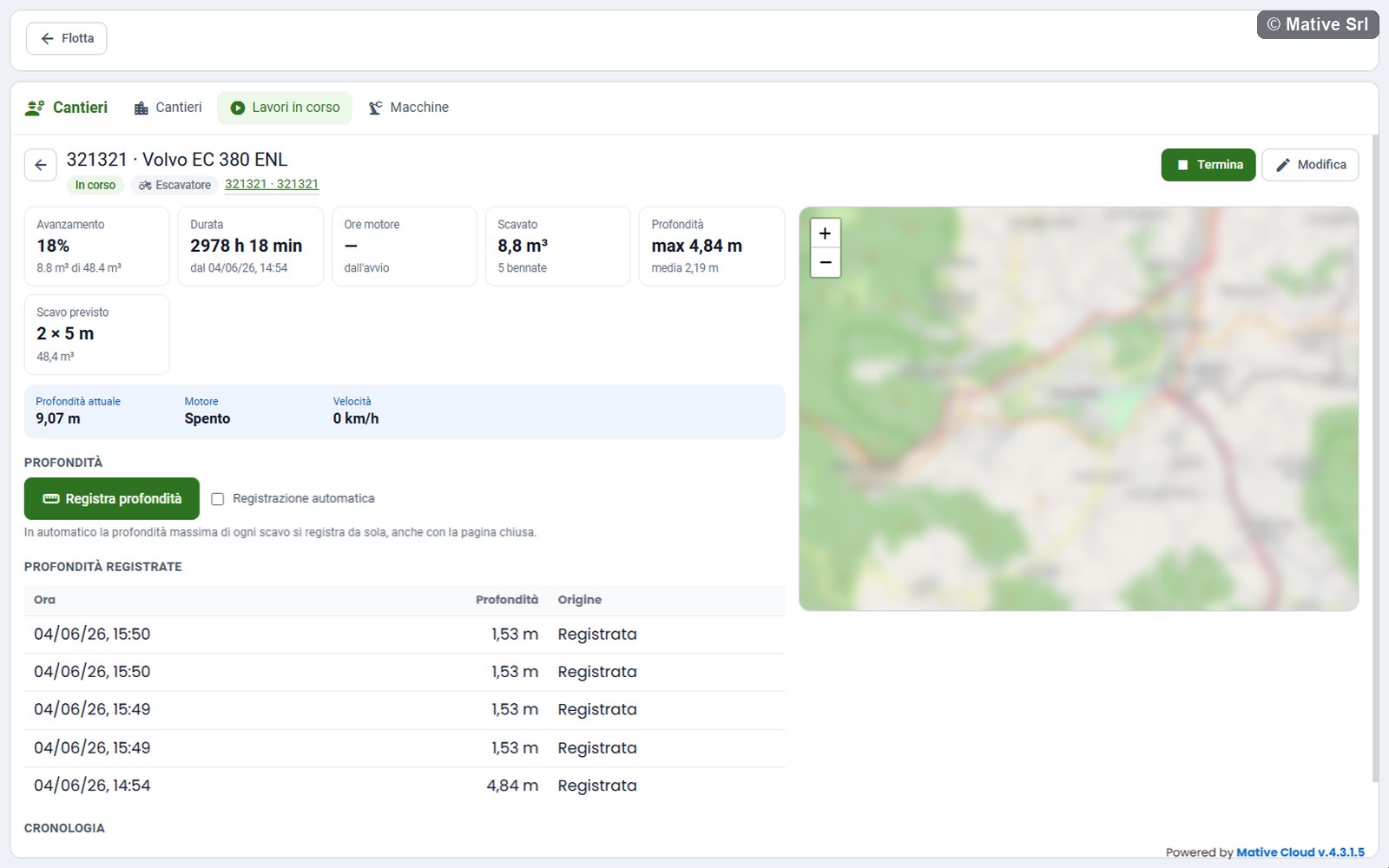
Task: Click the Avanzamento 18% card
Action: point(96,247)
